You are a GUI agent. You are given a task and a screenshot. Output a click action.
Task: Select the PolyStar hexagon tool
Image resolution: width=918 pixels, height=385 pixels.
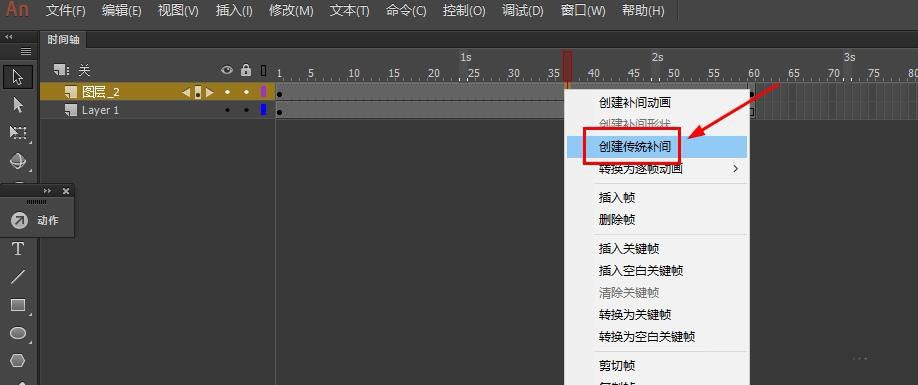coord(18,360)
